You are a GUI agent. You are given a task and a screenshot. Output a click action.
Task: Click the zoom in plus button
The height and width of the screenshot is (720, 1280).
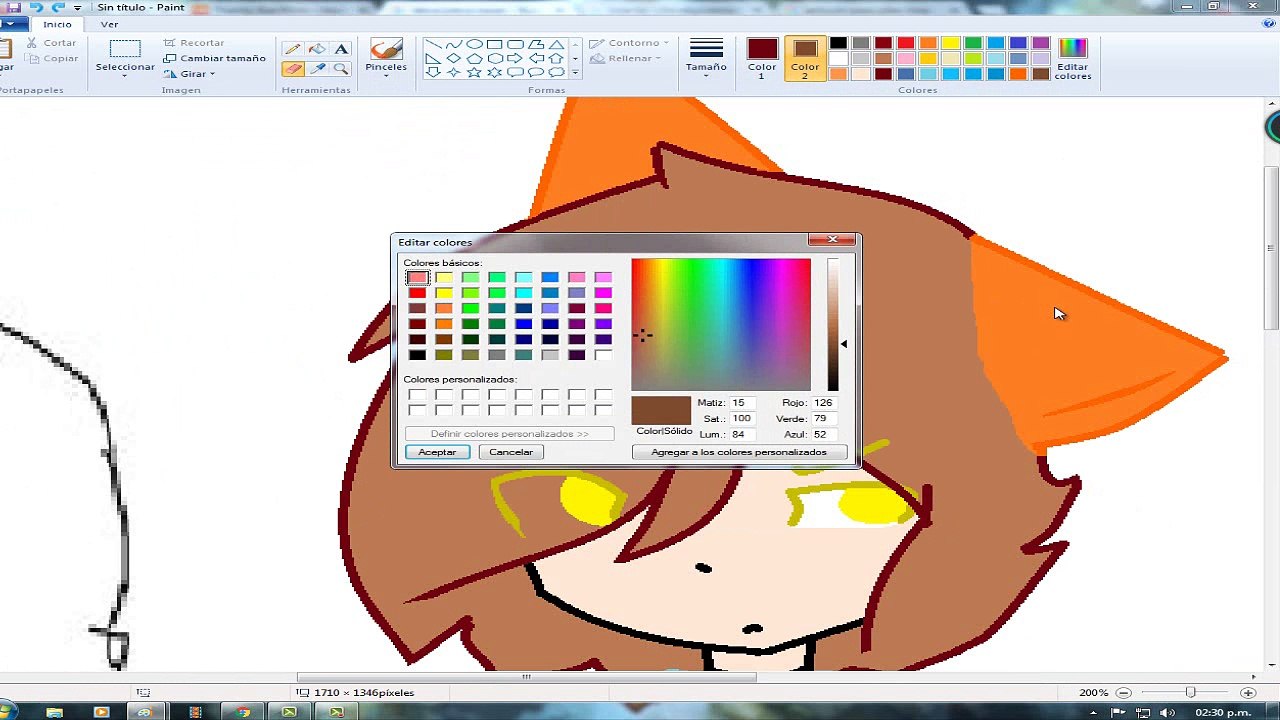[x=1249, y=692]
